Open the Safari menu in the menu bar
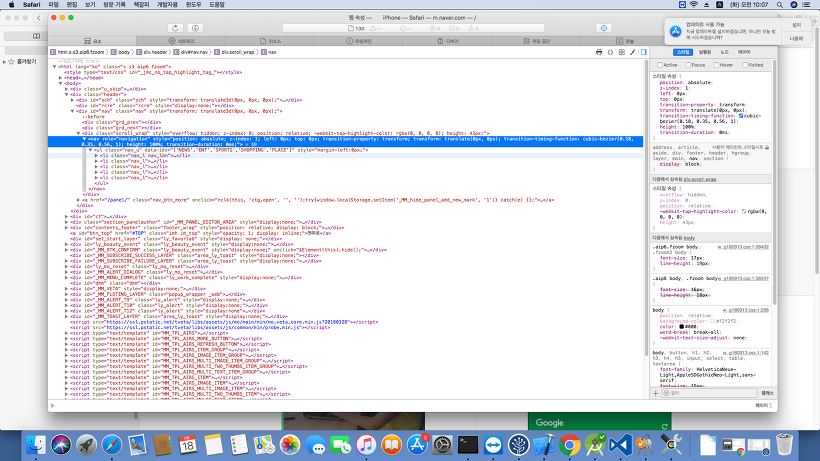820x461 pixels. click(x=31, y=5)
